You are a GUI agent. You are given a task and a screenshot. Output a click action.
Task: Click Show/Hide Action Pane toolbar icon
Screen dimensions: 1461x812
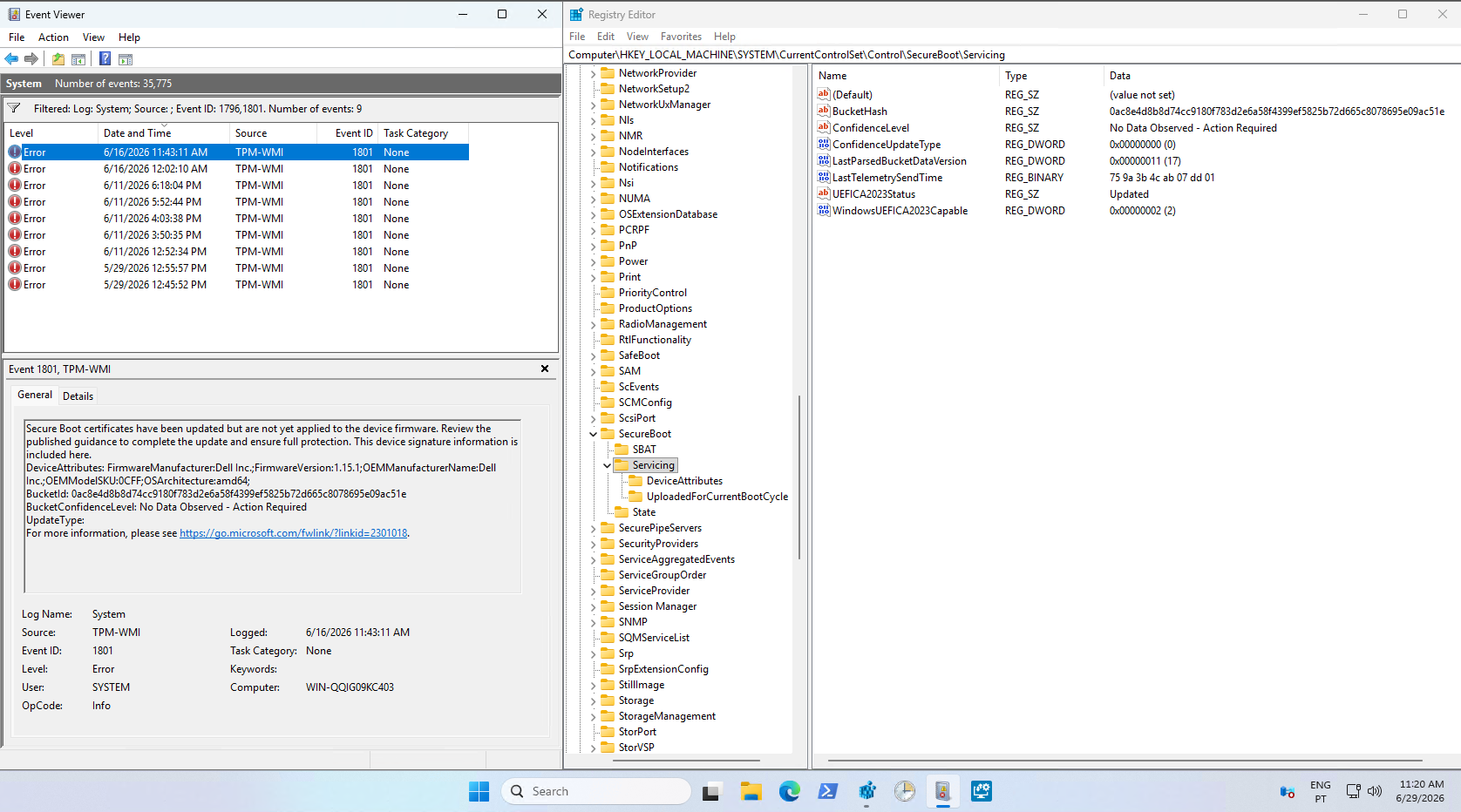click(126, 59)
